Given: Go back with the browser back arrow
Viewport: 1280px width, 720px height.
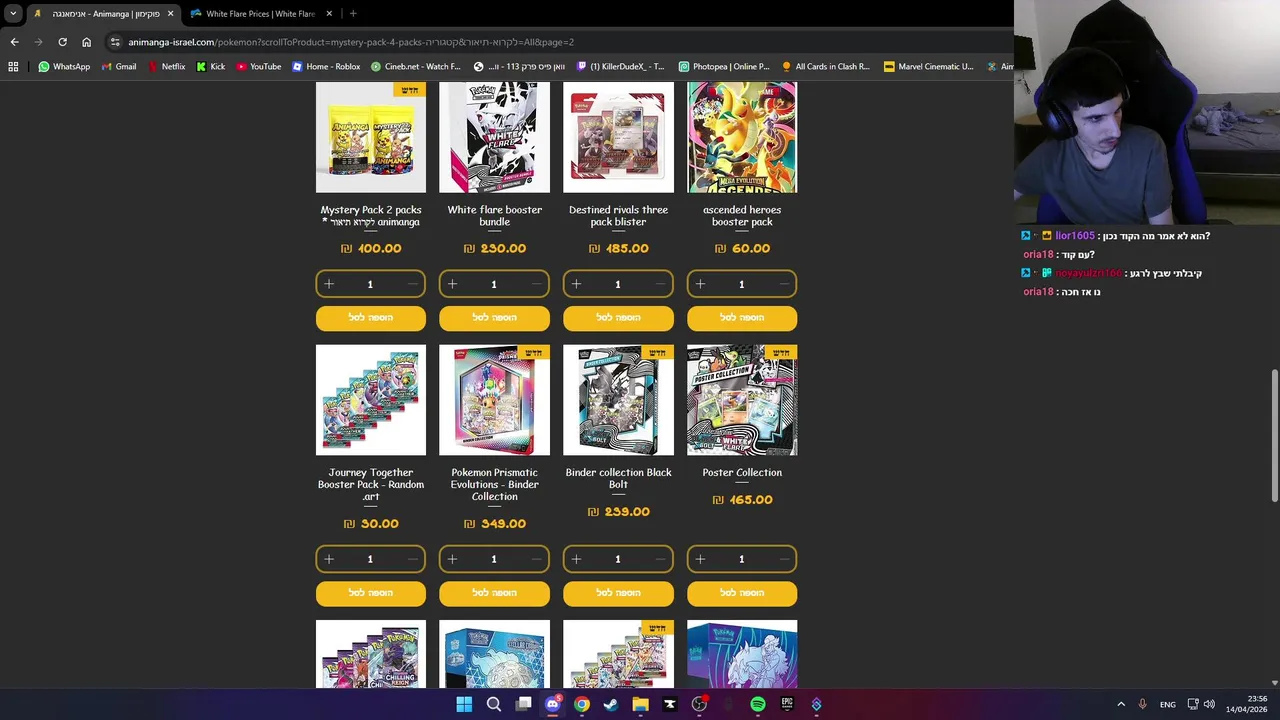Looking at the screenshot, I should click(x=14, y=42).
